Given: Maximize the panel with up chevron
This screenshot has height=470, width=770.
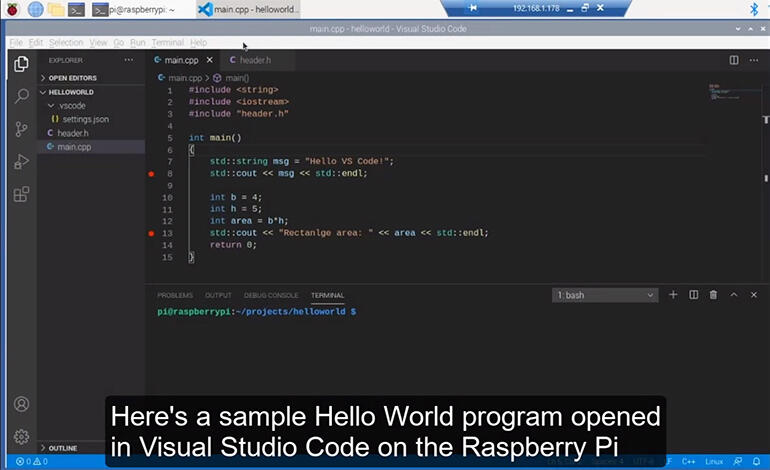Looking at the screenshot, I should (x=734, y=295).
